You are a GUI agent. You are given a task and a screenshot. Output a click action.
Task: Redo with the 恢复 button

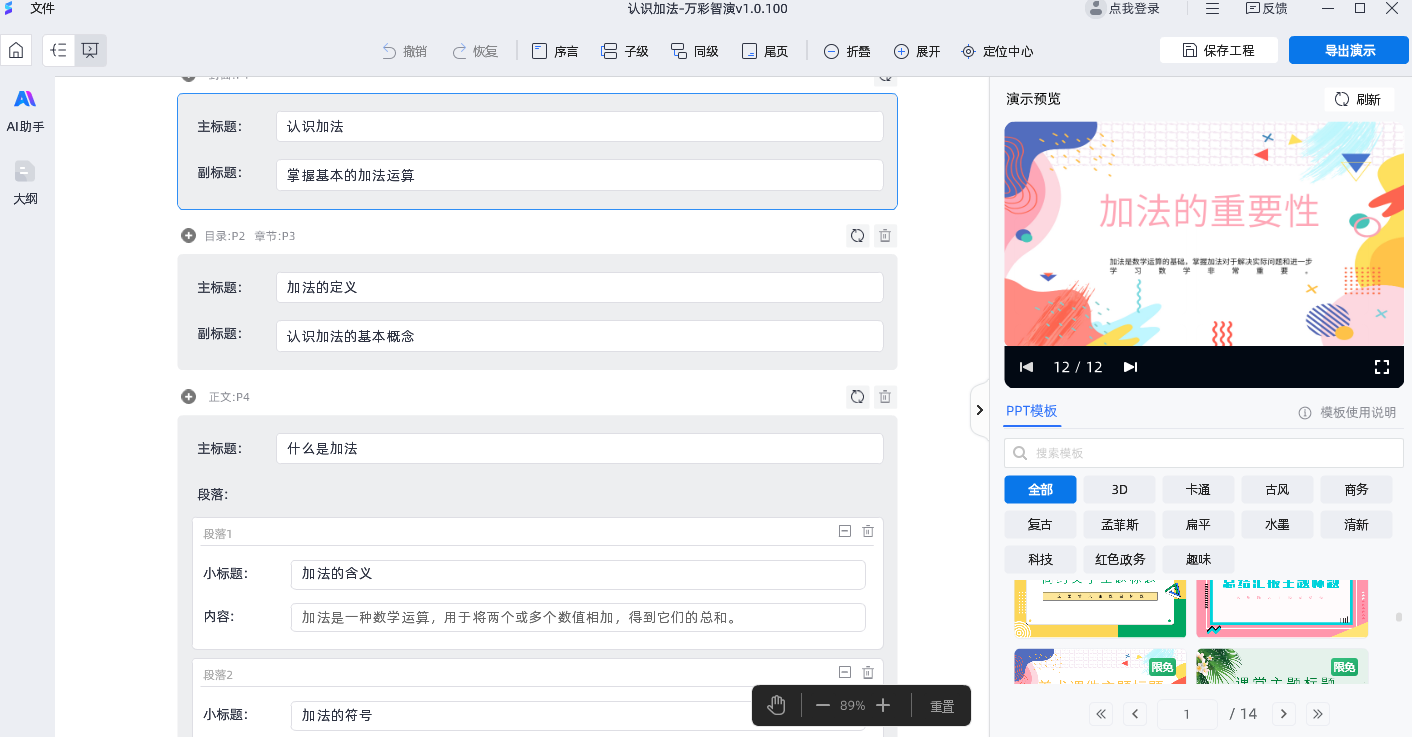click(475, 51)
